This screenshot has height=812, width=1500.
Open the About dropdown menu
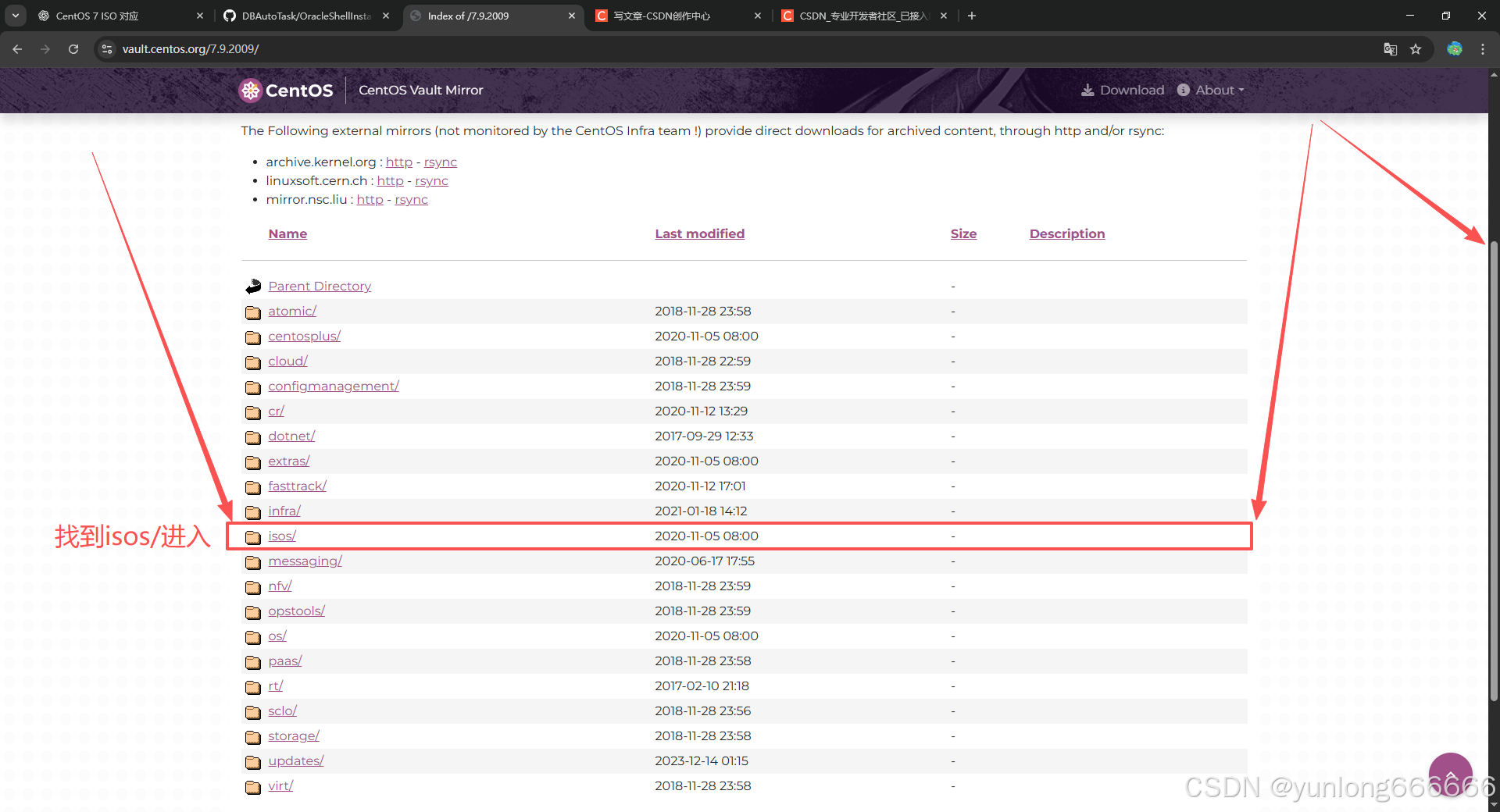(1210, 90)
